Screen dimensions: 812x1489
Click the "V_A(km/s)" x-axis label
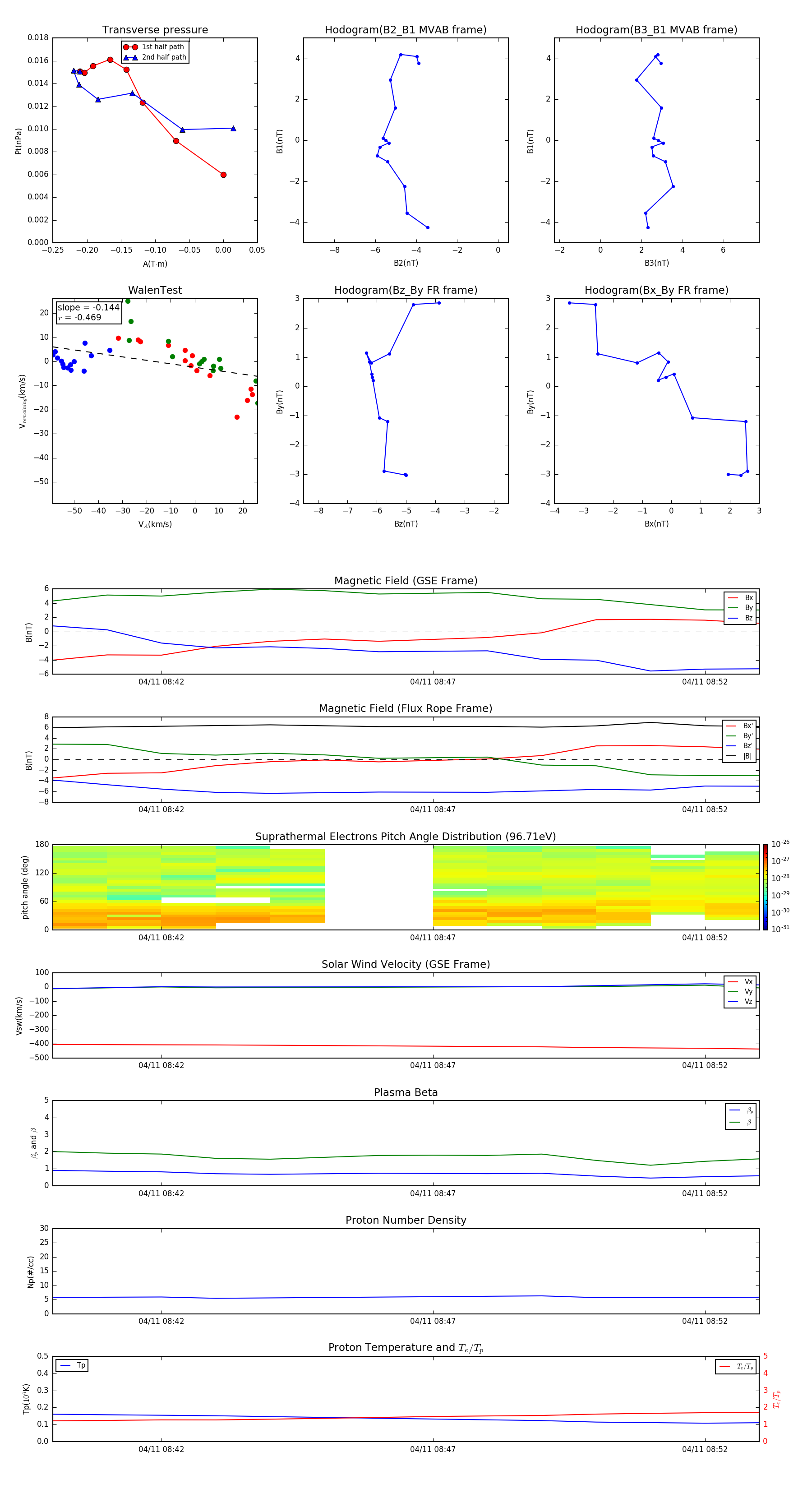(x=155, y=524)
